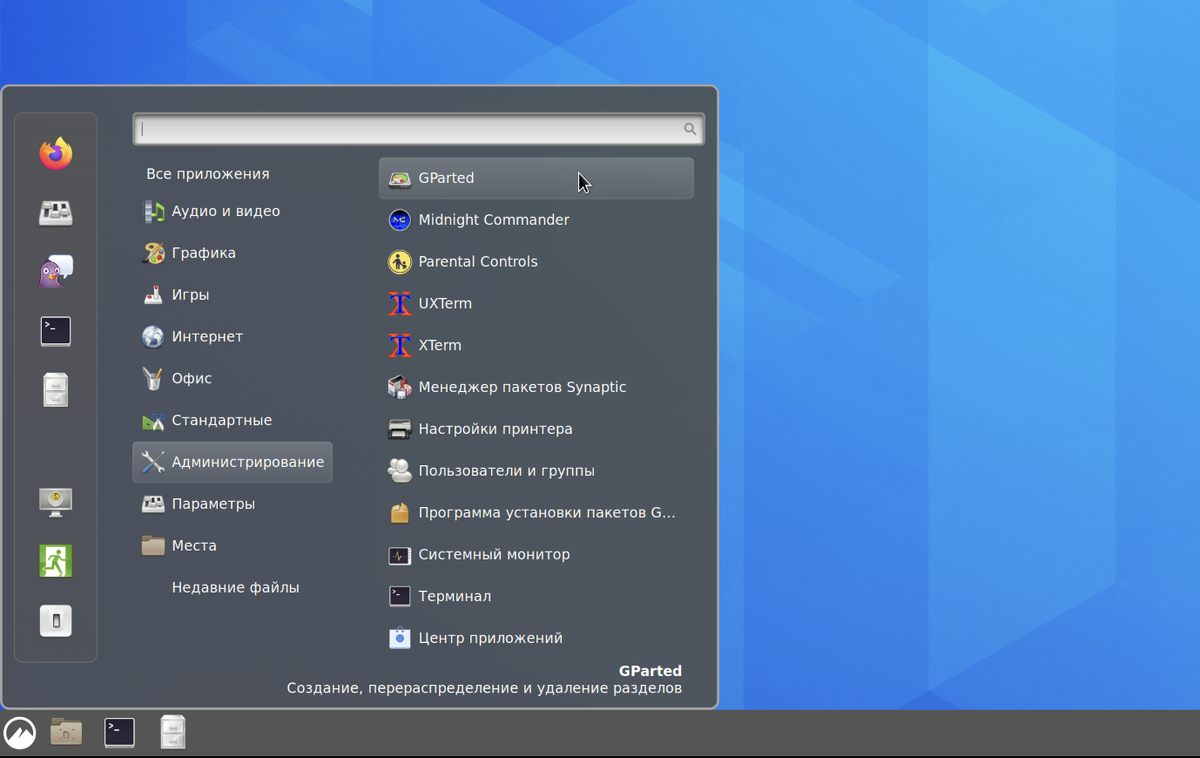Click the menu button on the taskbar

coord(20,733)
